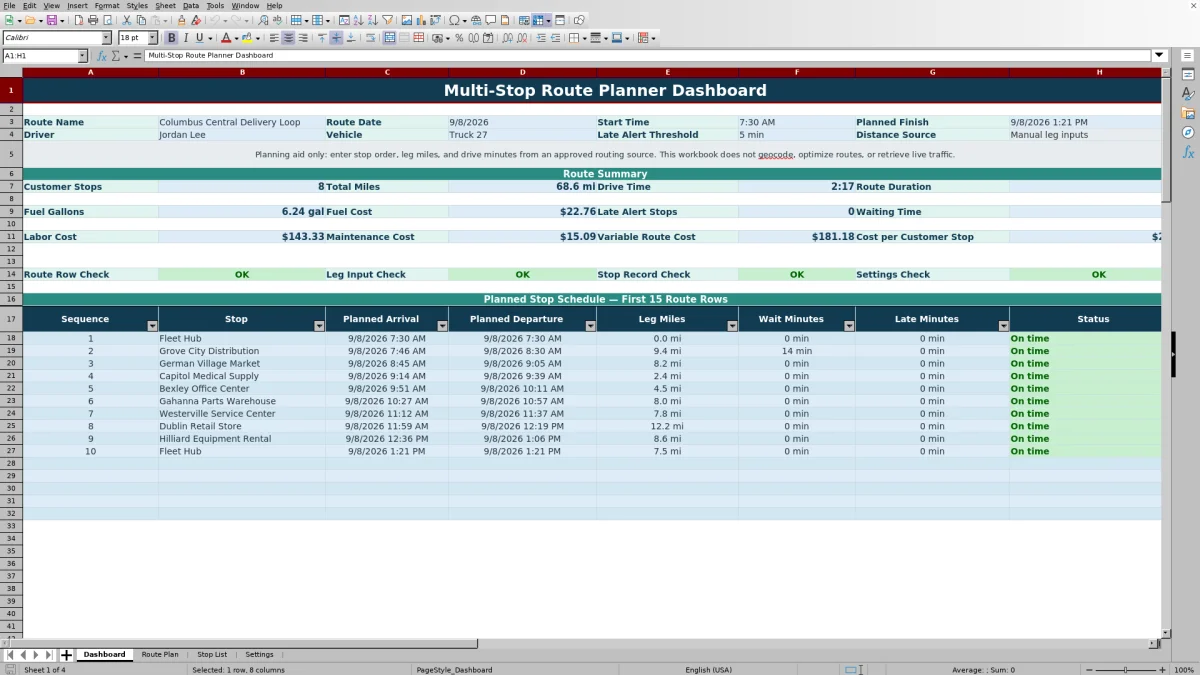Toggle Center Vertically alignment

(336, 38)
